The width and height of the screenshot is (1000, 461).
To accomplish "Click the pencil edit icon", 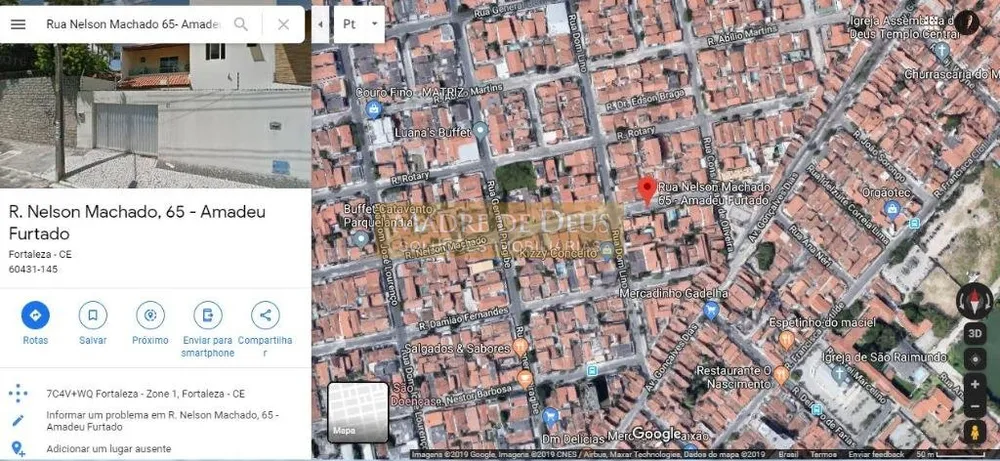I will coord(18,421).
